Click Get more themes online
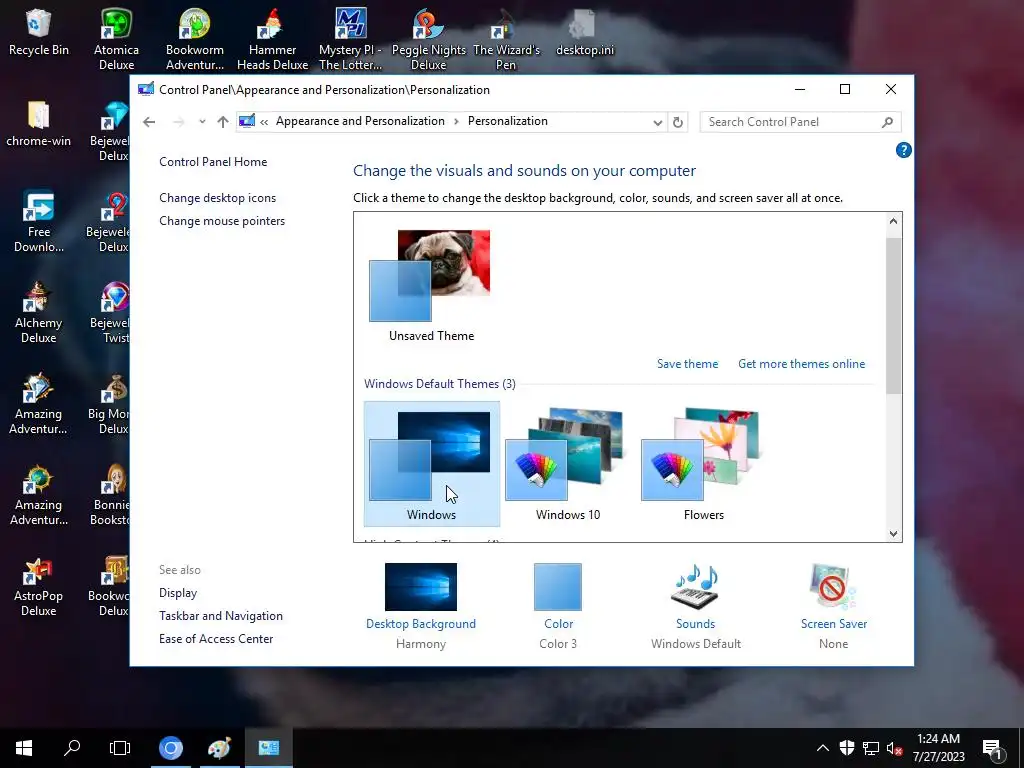1024x768 pixels. [x=801, y=364]
